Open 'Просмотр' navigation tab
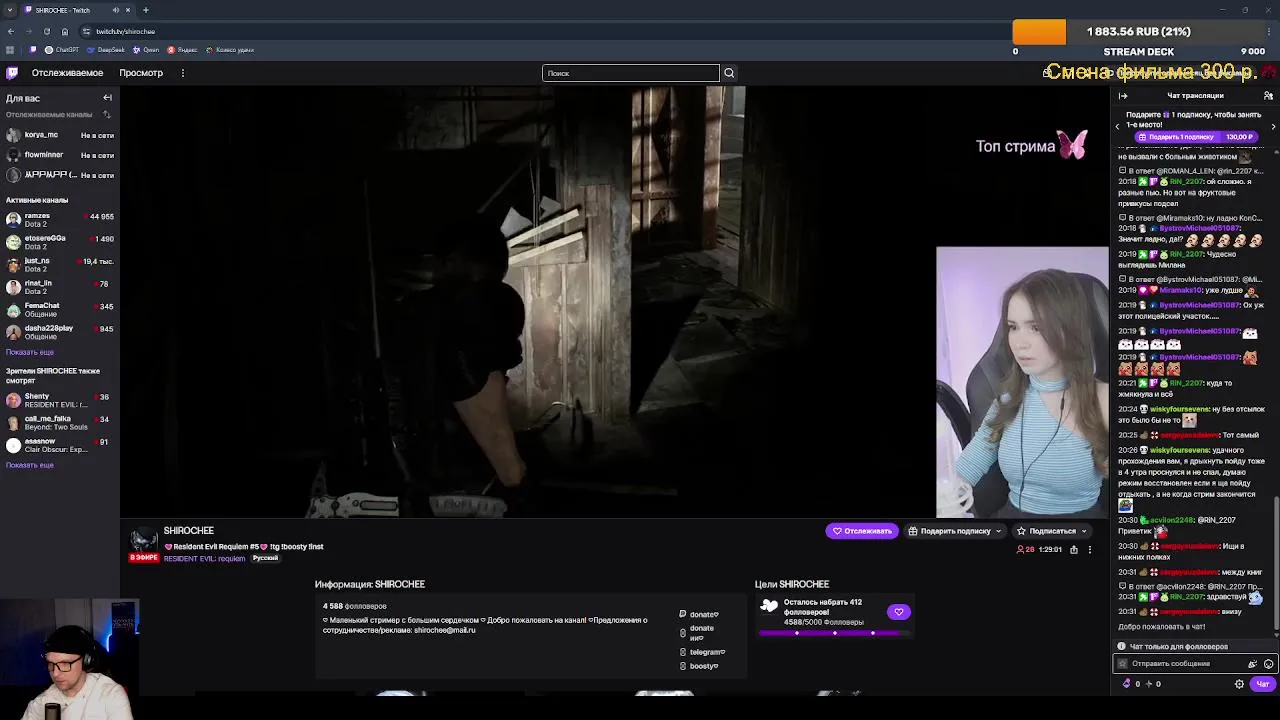 click(141, 73)
